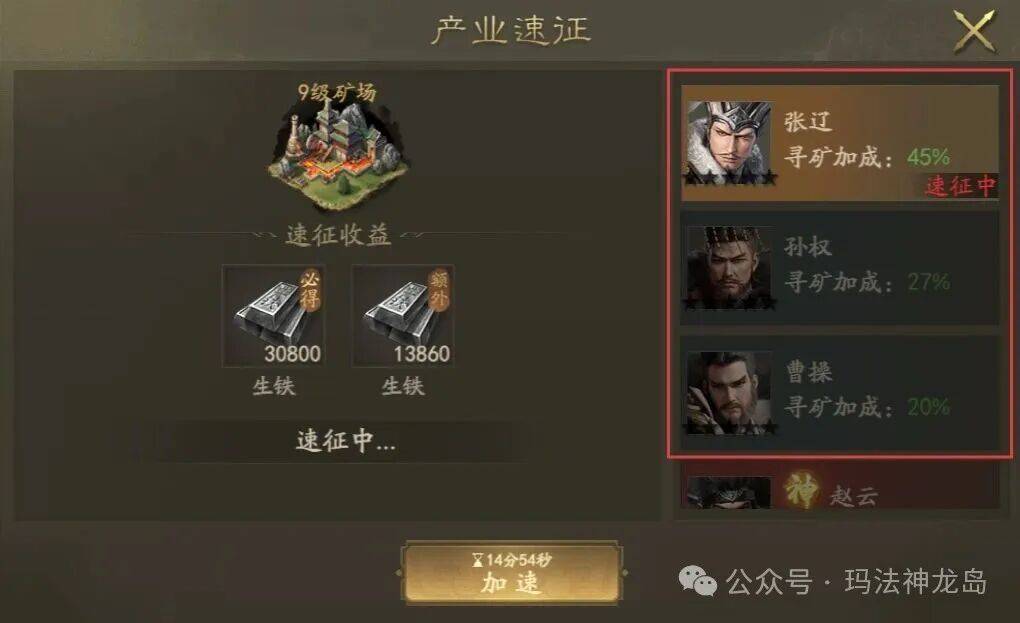Image resolution: width=1020 pixels, height=623 pixels.
Task: Open the 必得 pig iron reward icon
Action: [x=273, y=315]
